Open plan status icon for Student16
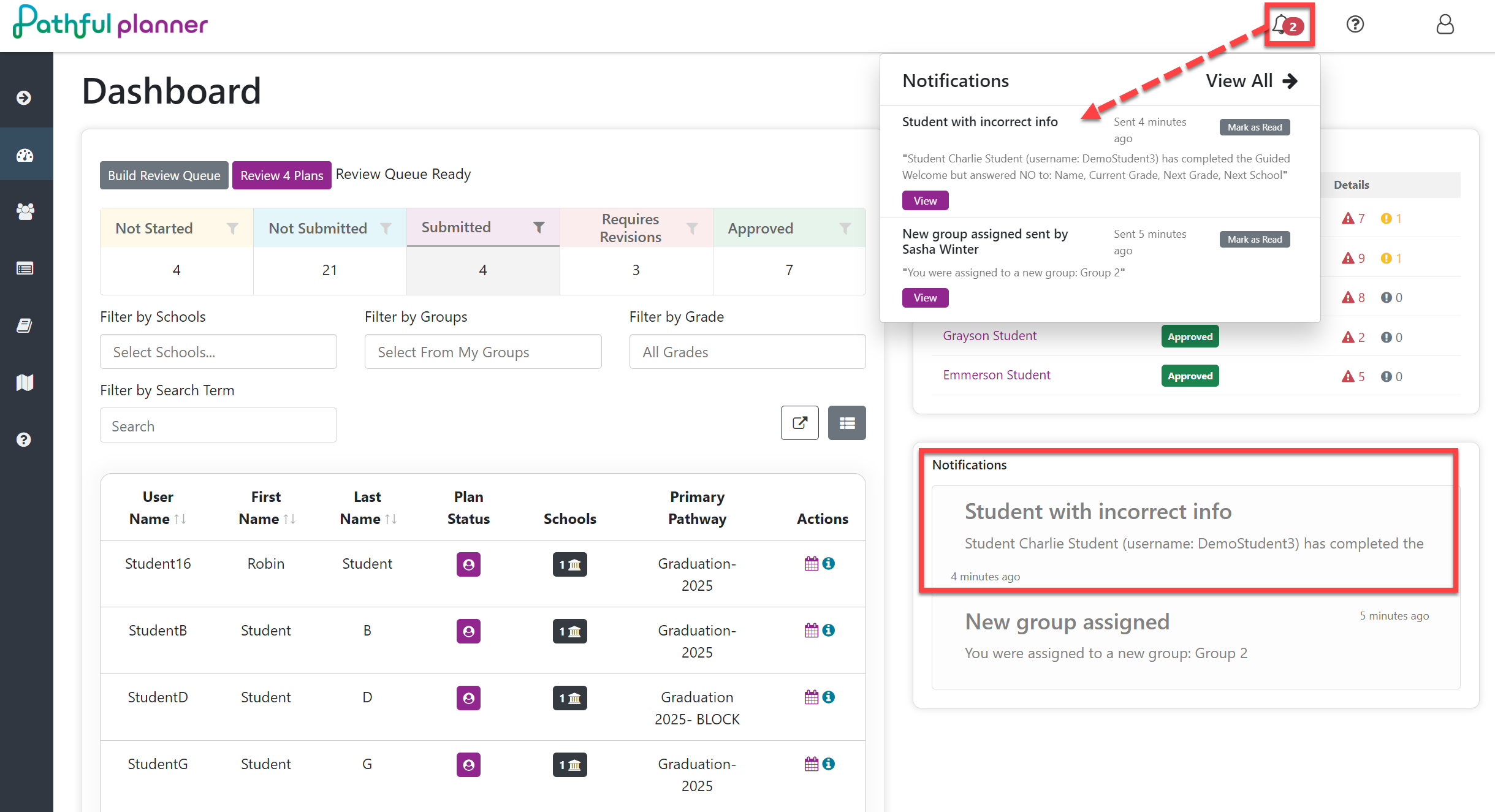The height and width of the screenshot is (812, 1495). point(468,564)
